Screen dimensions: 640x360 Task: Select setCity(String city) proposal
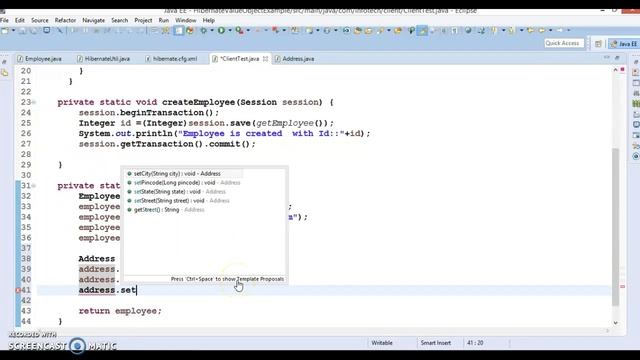point(184,173)
